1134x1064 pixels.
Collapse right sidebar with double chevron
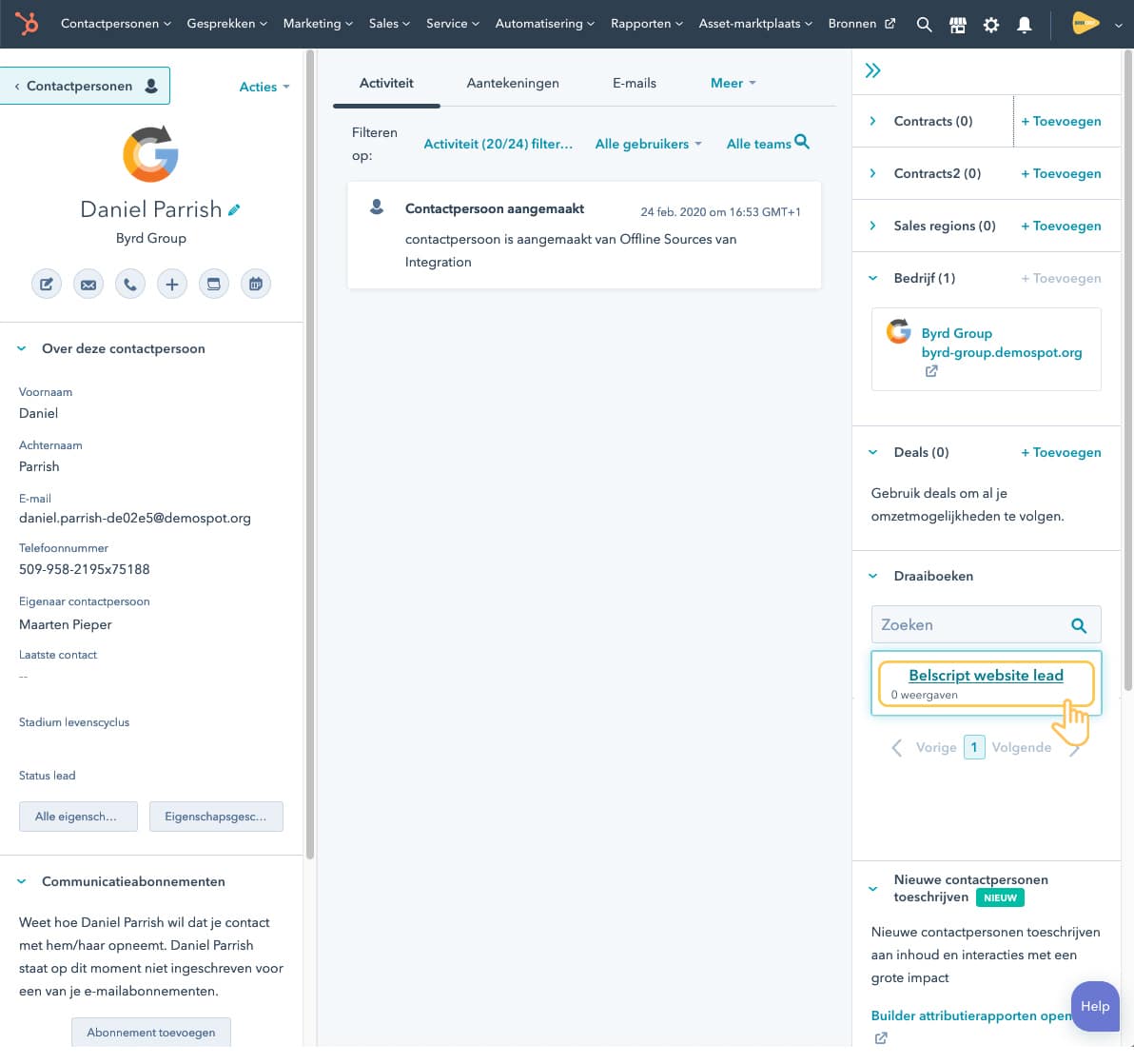pos(873,70)
